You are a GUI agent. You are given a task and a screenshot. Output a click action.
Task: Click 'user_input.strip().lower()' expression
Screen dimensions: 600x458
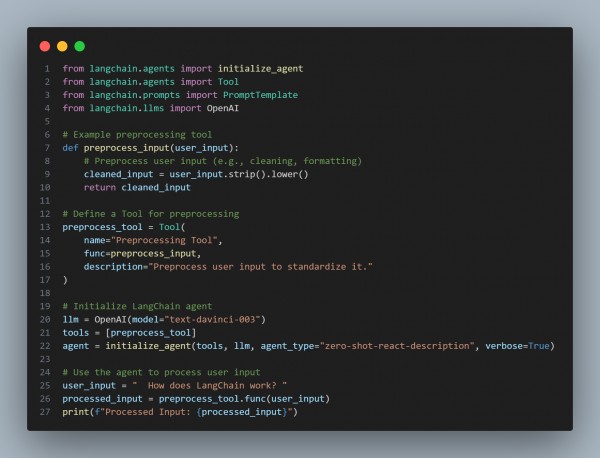pyautogui.click(x=239, y=174)
